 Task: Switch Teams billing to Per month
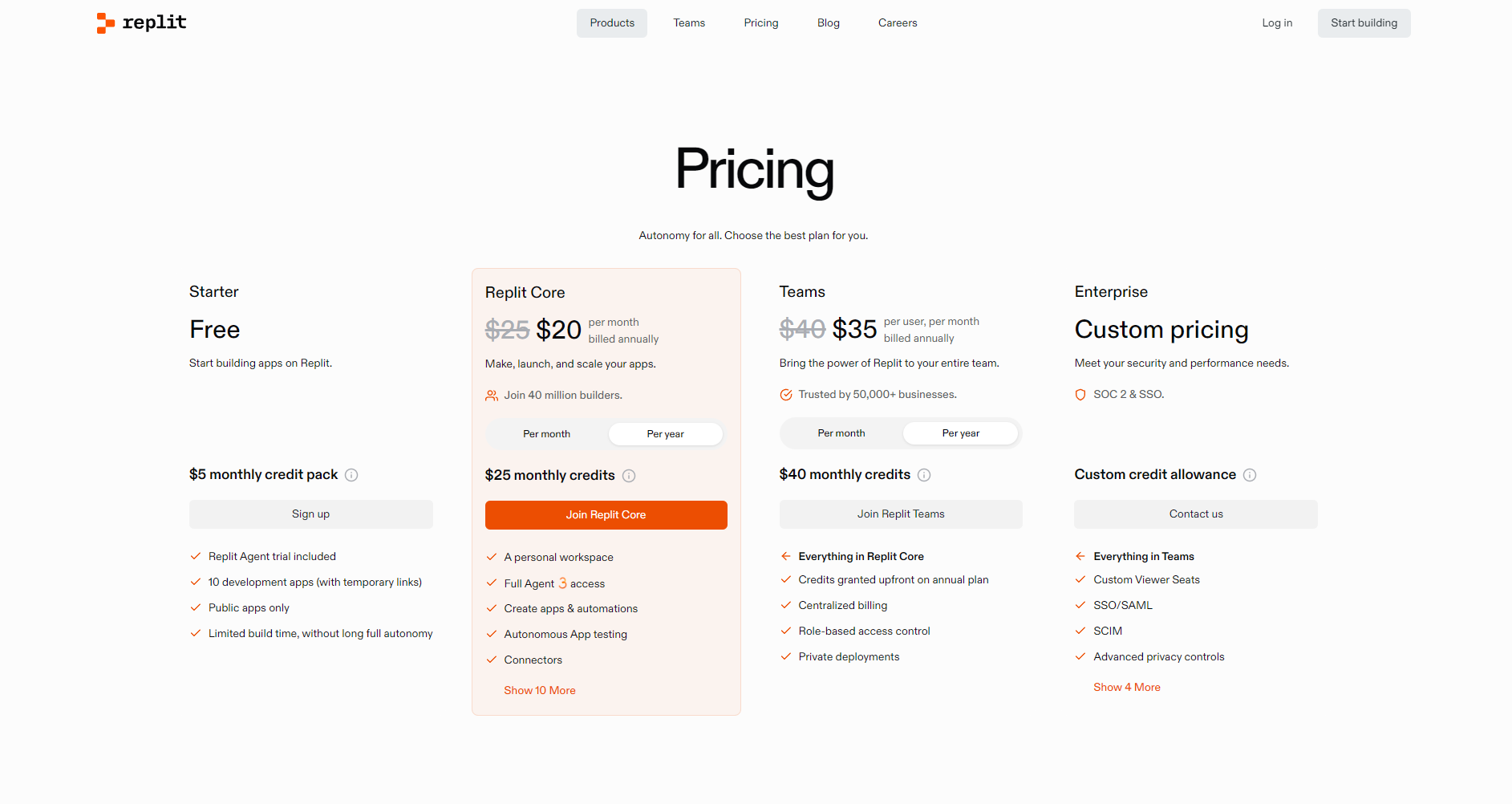841,433
